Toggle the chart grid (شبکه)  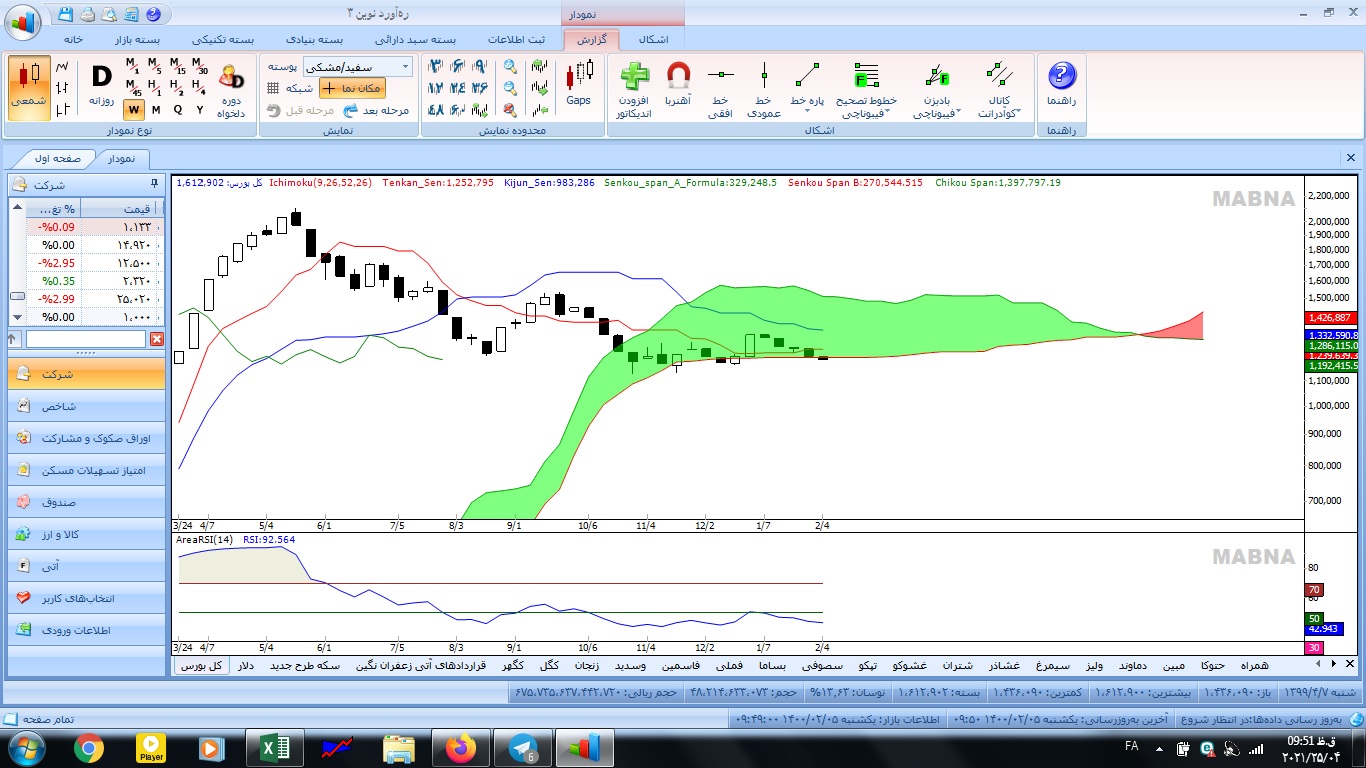point(288,88)
